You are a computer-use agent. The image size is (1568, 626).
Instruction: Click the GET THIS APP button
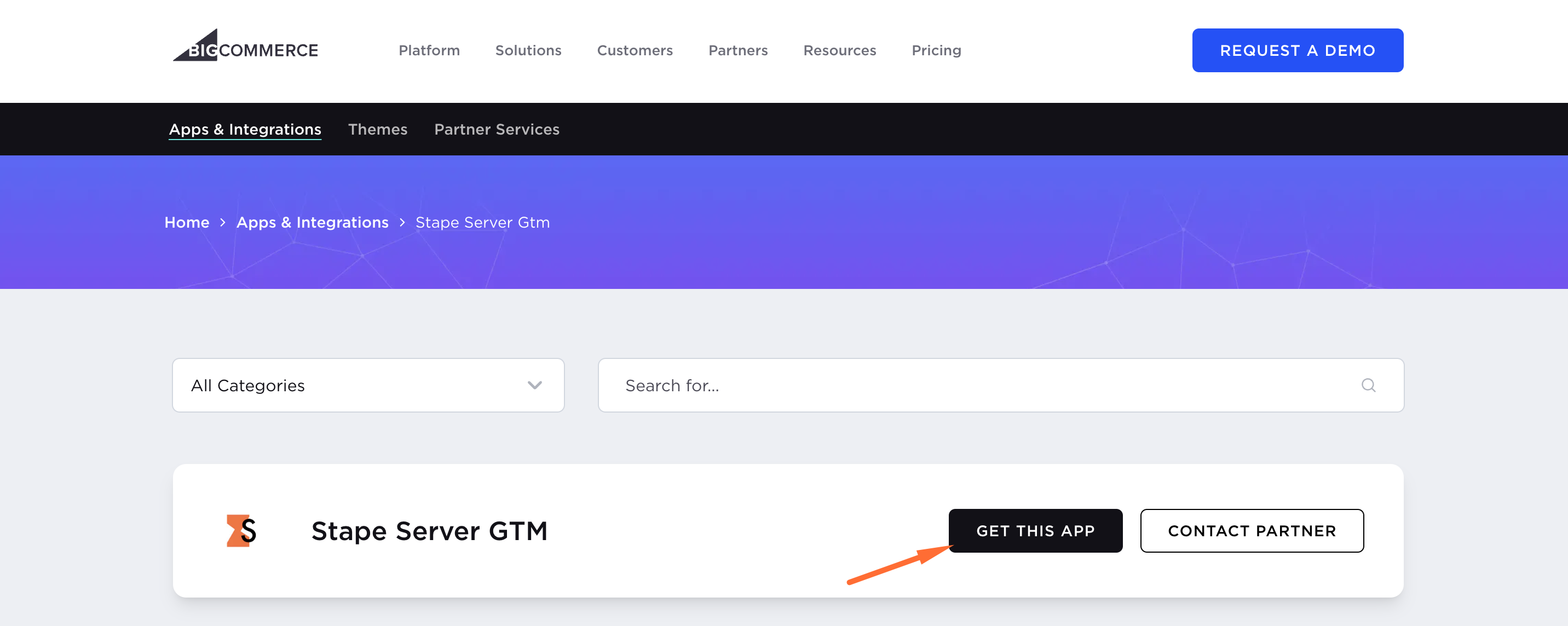pyautogui.click(x=1035, y=530)
